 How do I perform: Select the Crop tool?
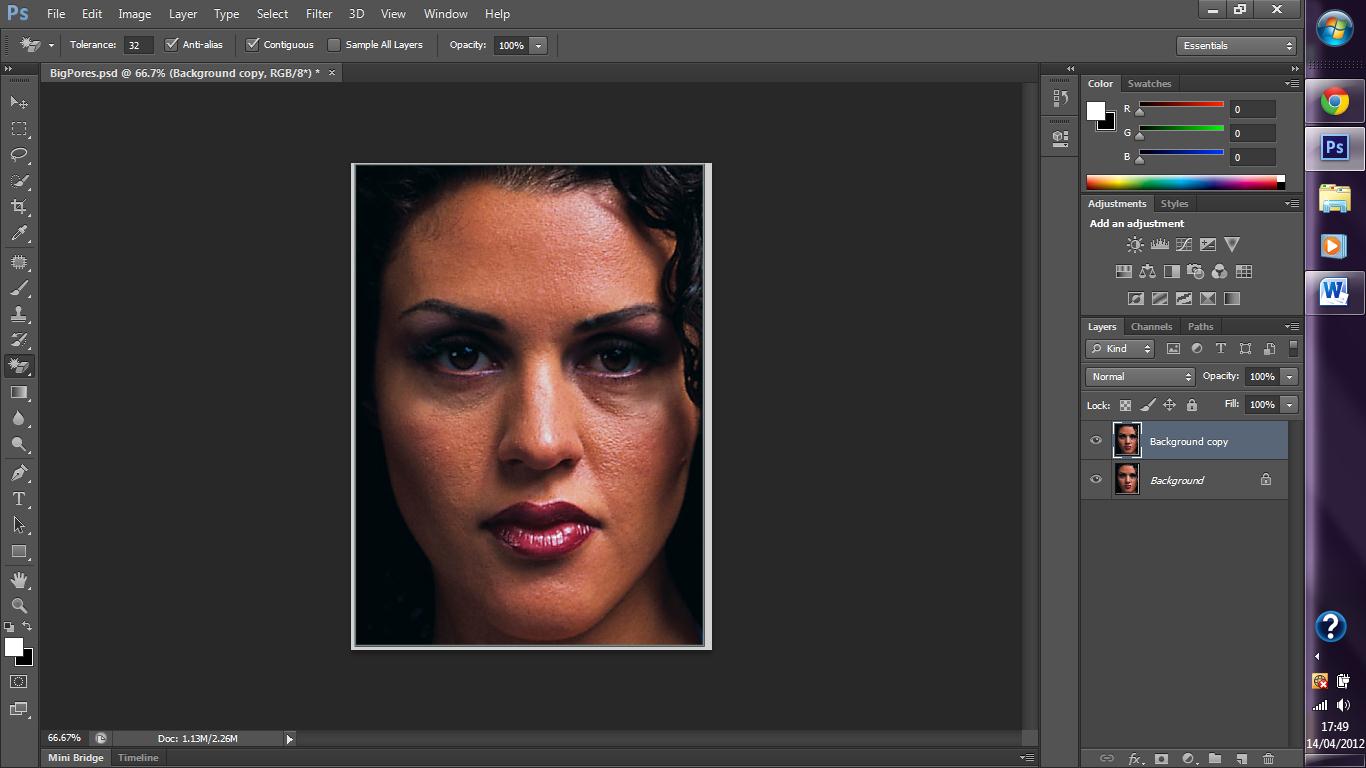[19, 207]
